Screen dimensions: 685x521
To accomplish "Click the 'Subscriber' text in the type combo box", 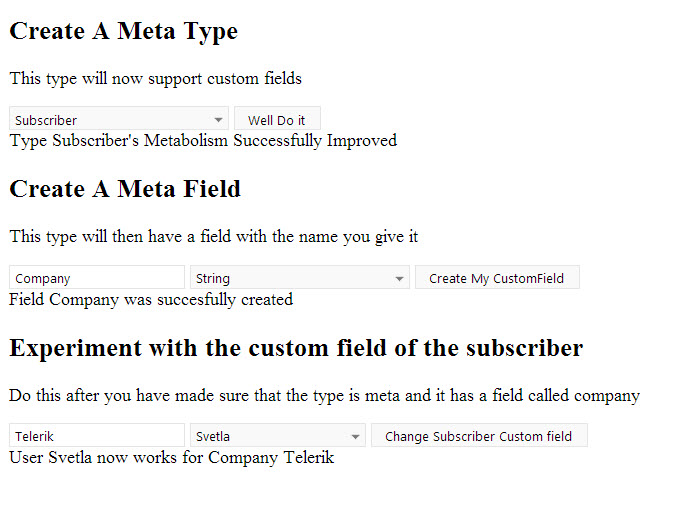I will tap(47, 120).
